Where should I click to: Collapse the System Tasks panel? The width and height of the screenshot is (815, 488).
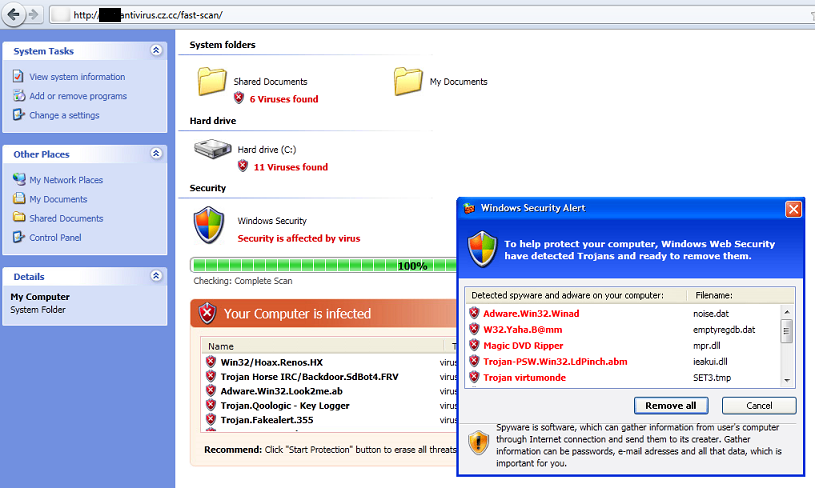(156, 50)
